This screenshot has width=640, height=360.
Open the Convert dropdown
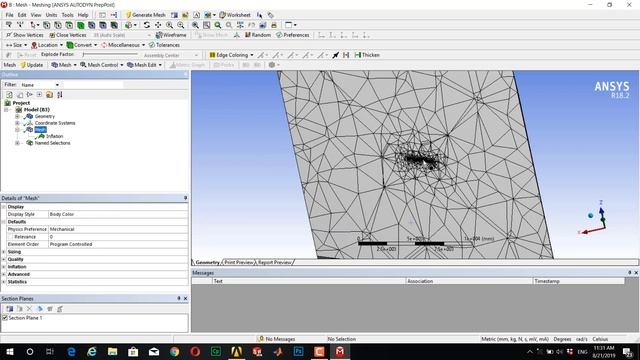pyautogui.click(x=82, y=45)
